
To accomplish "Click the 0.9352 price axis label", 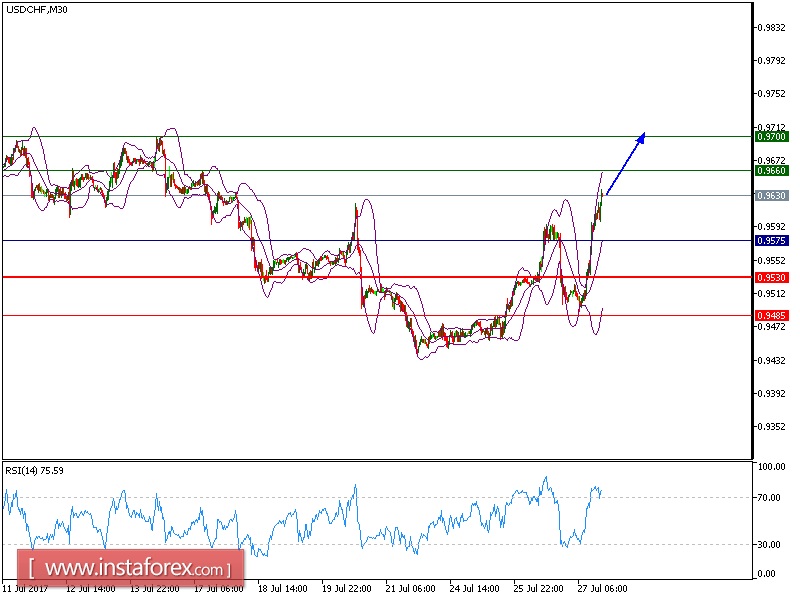I will [771, 427].
